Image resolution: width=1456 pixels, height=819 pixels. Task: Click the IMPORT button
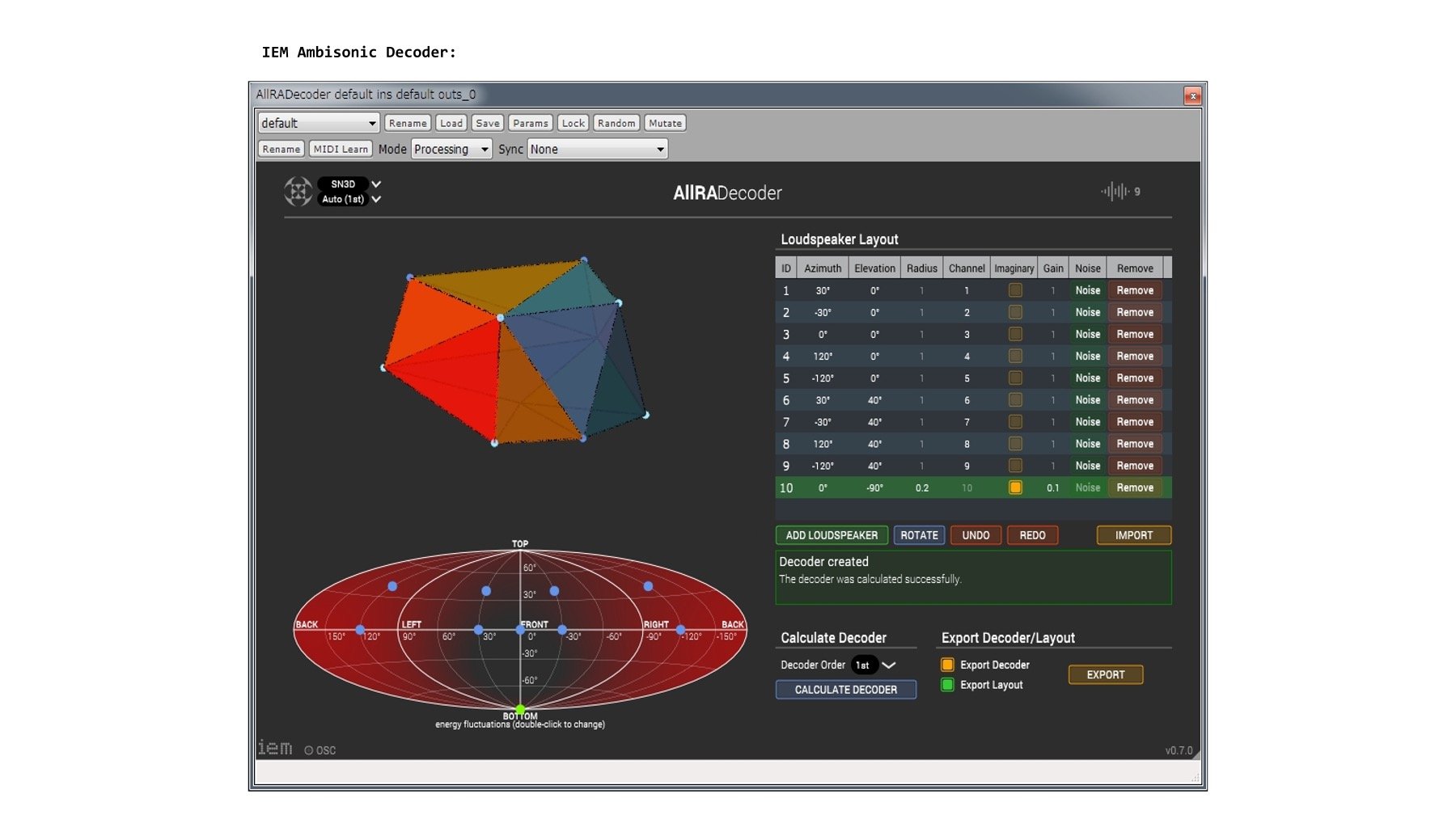click(x=1133, y=535)
